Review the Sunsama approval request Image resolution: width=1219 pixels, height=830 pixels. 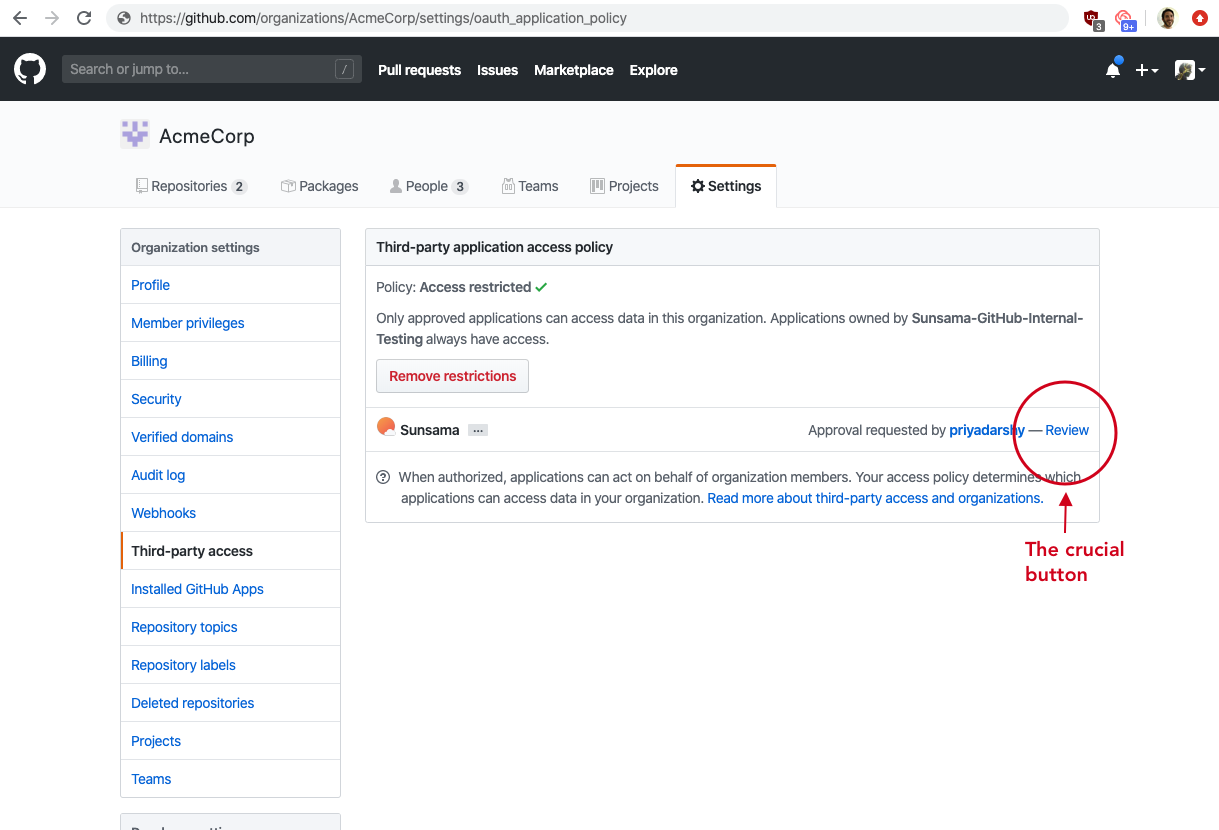(x=1067, y=430)
